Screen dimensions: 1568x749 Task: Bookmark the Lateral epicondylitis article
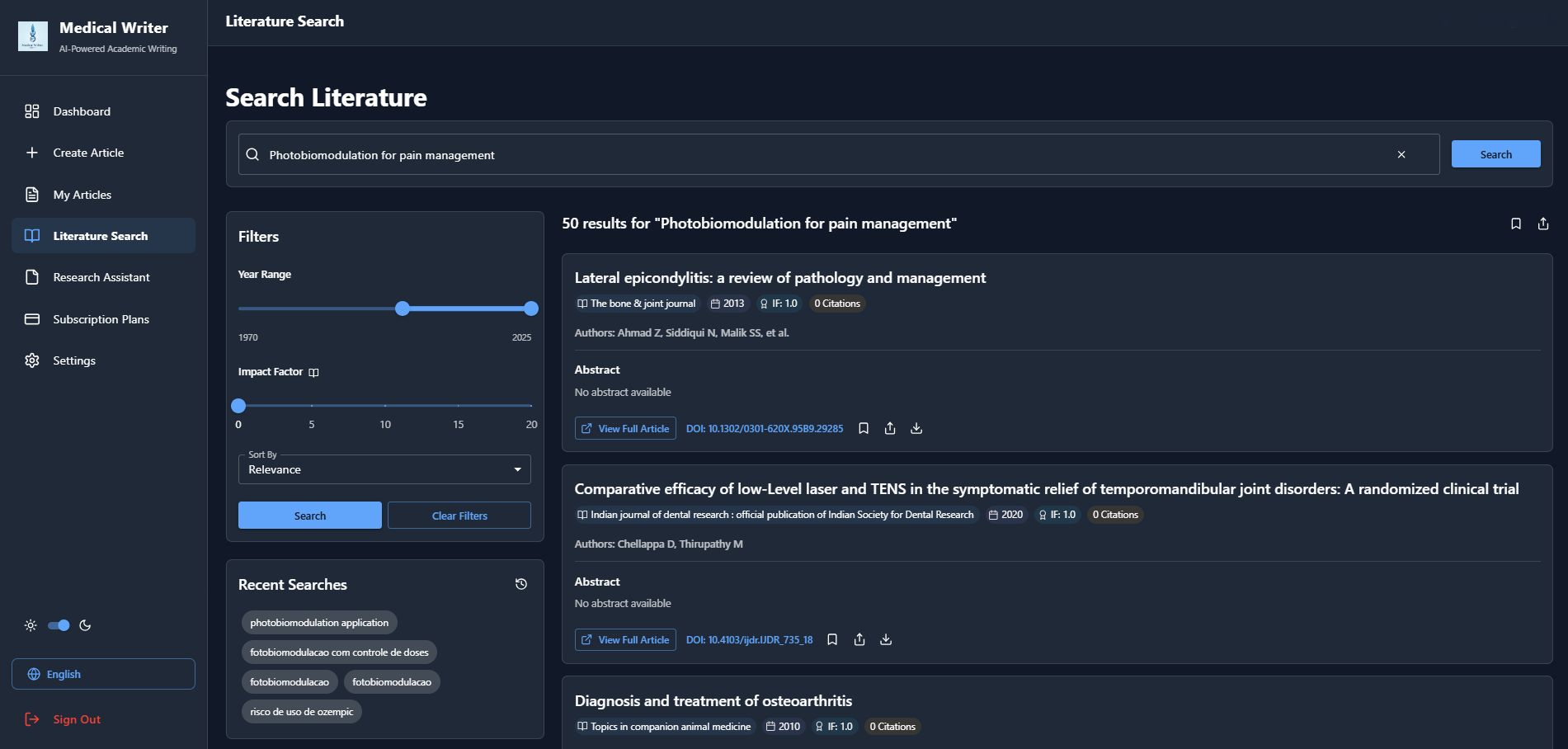pos(864,428)
